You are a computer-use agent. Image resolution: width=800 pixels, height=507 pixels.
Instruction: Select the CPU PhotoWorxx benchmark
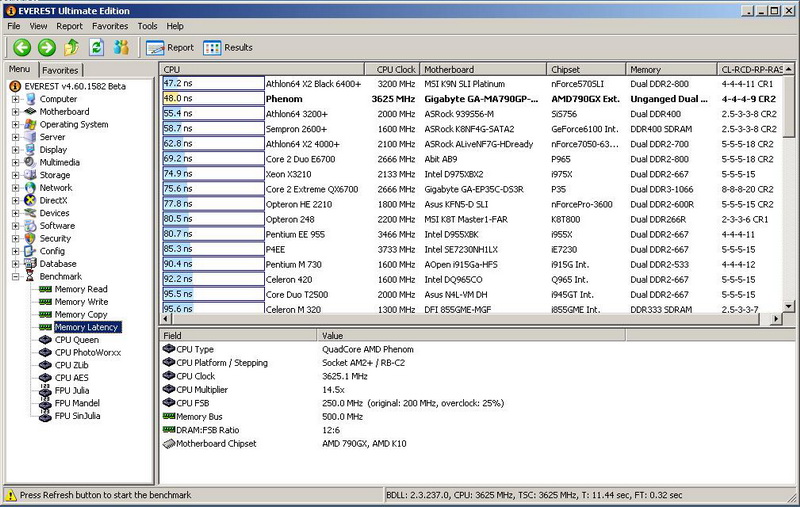pos(88,352)
